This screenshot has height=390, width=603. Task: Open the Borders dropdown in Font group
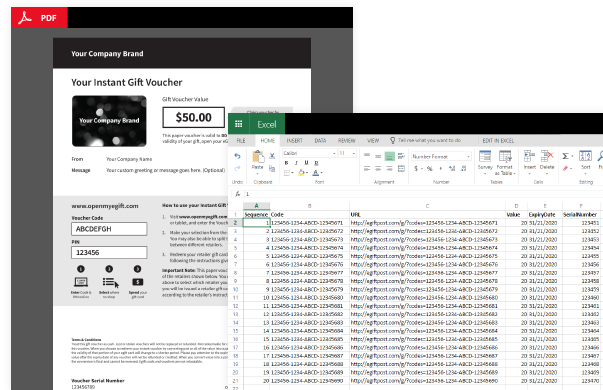tap(288, 173)
